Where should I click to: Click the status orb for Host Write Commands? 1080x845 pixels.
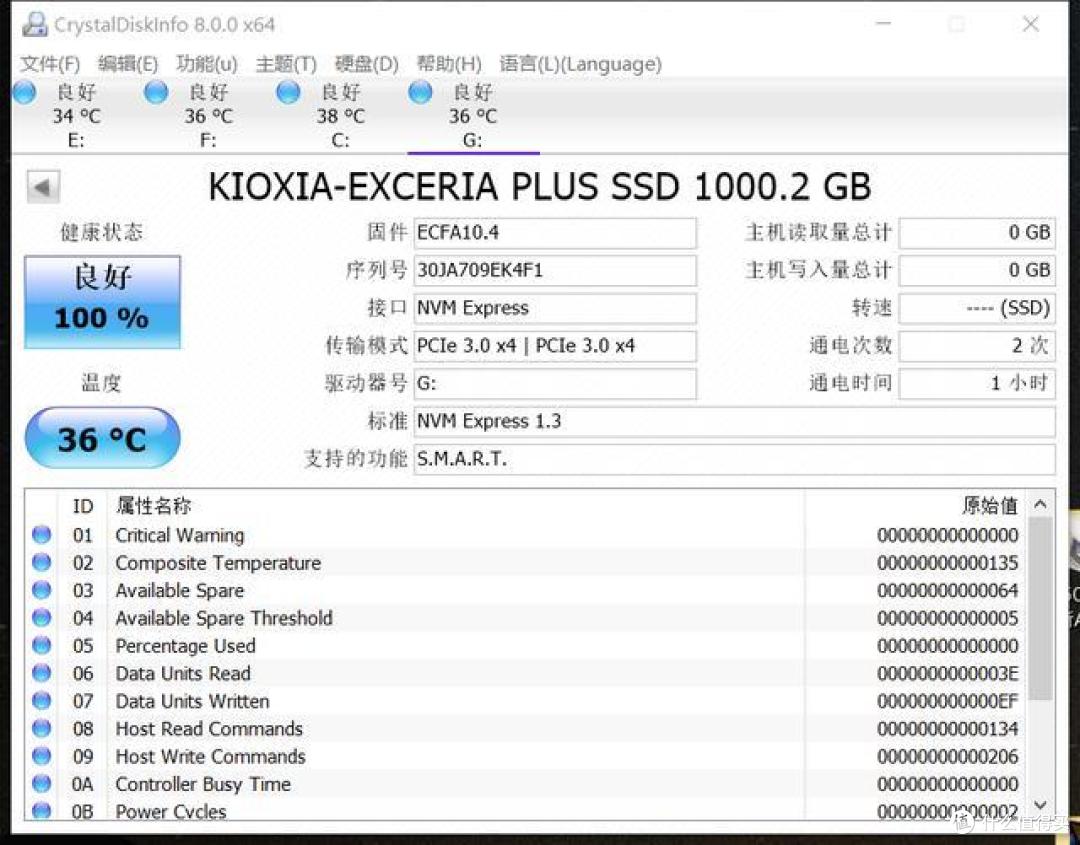42,756
